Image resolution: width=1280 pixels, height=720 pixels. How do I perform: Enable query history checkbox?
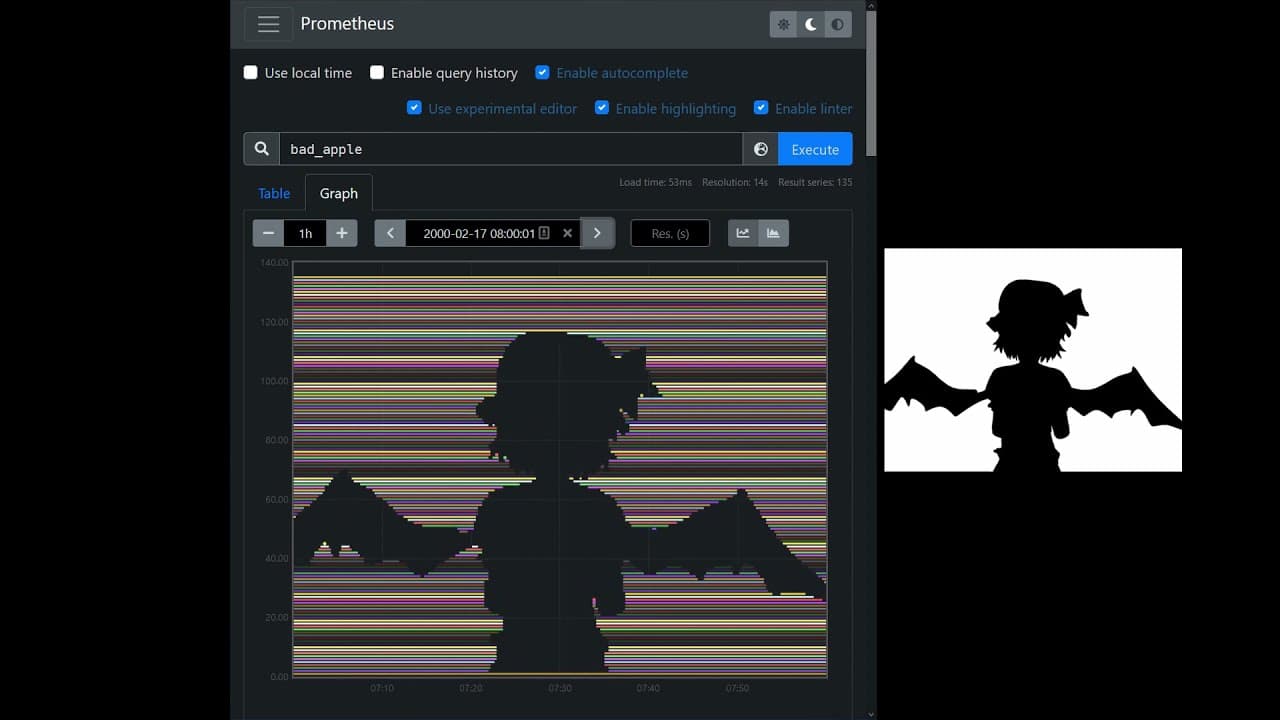pos(377,73)
